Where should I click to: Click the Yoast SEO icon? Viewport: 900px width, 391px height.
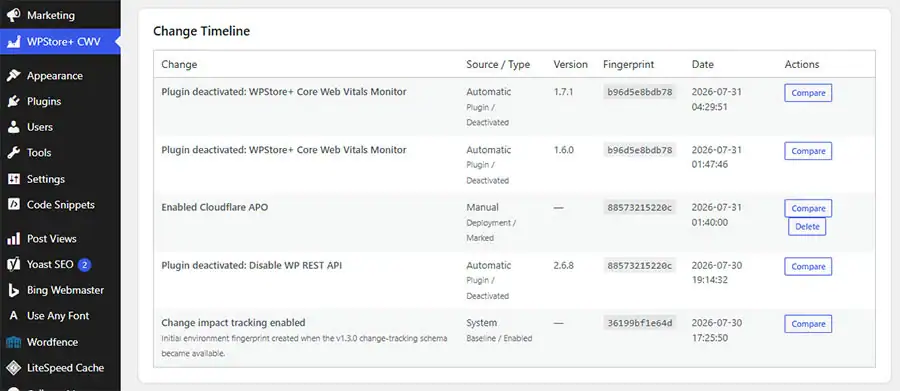coord(14,265)
